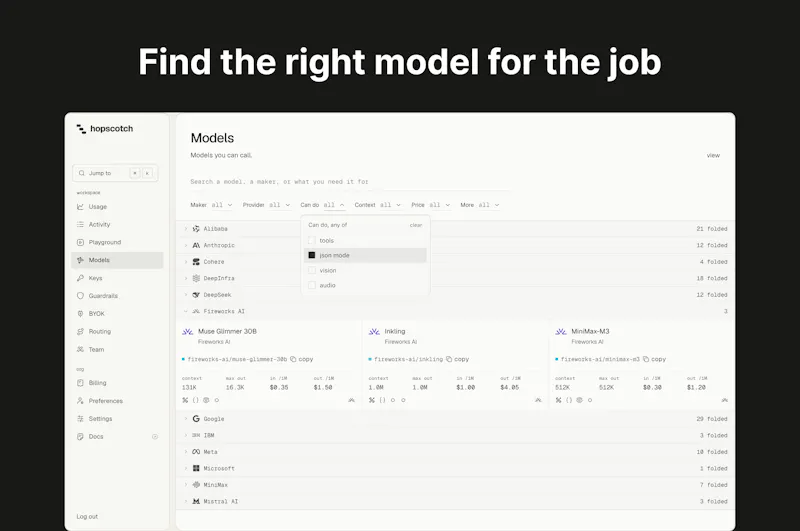Click clear in the Can do popup
This screenshot has height=531, width=800.
(416, 225)
